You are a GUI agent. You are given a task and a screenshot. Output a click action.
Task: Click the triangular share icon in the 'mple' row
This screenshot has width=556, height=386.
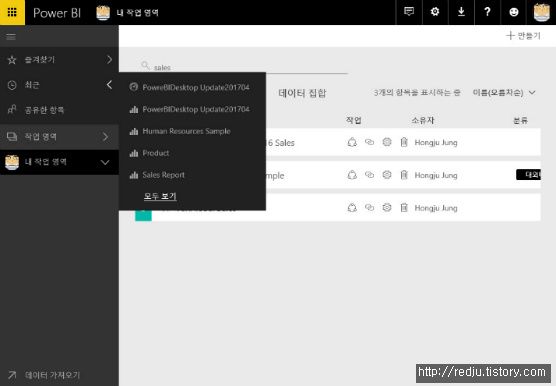point(352,175)
